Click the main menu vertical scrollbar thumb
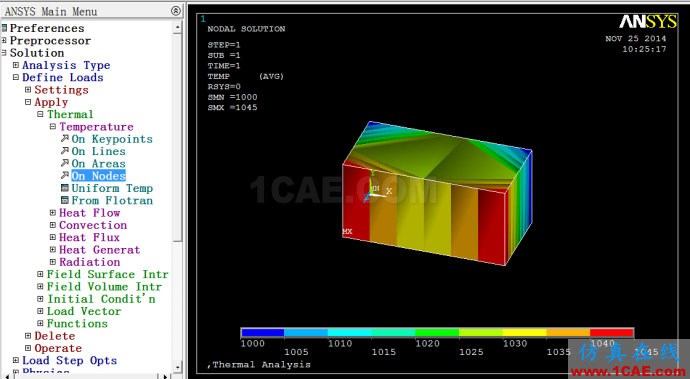The height and width of the screenshot is (379, 690). click(177, 137)
